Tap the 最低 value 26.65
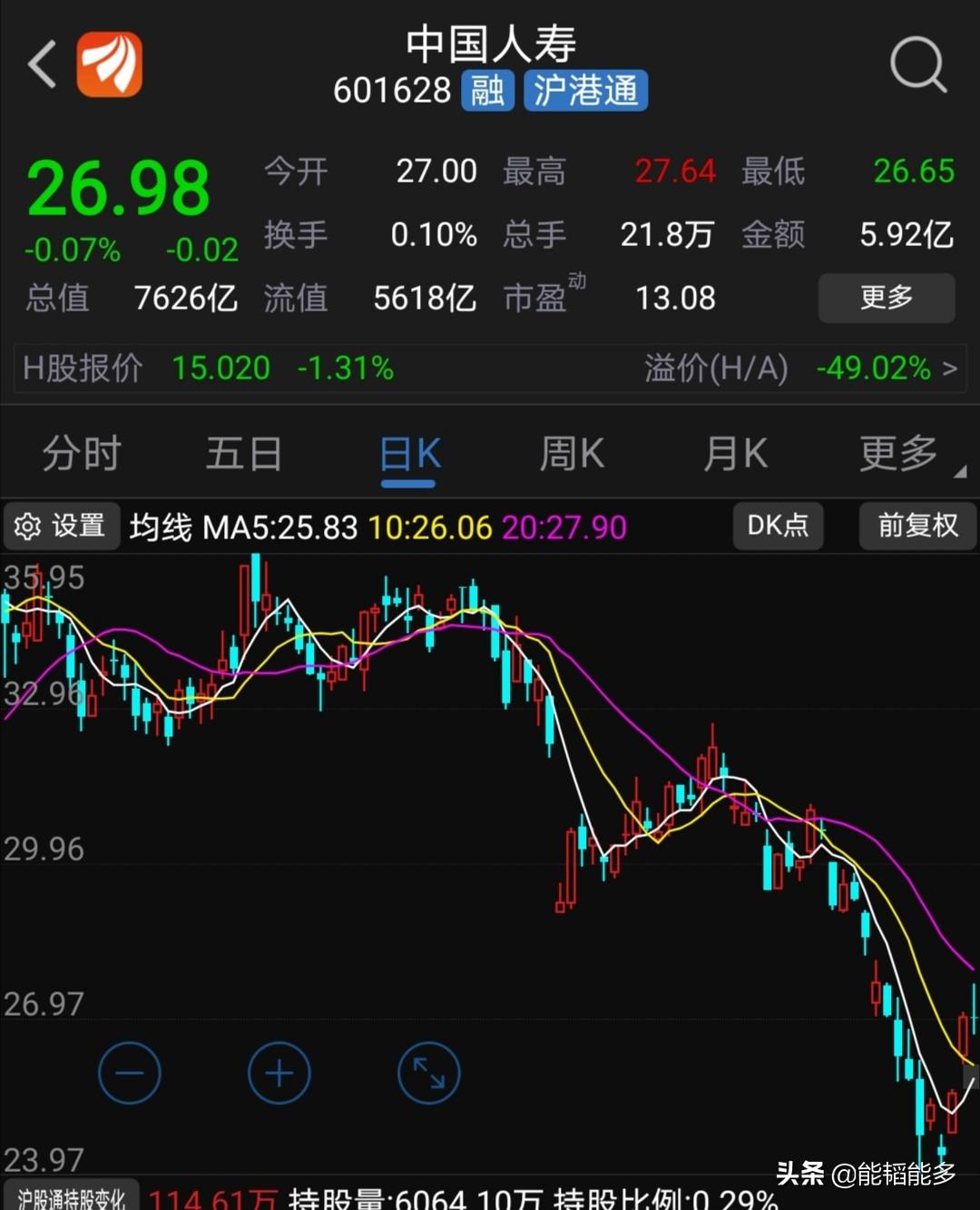This screenshot has width=980, height=1210. click(x=914, y=172)
